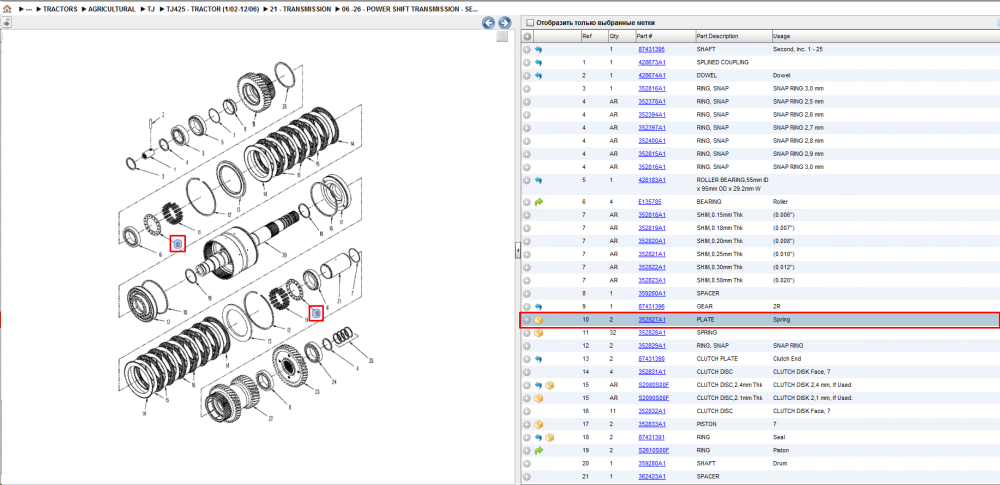
Task: Open part number link 362423A1
Action: click(652, 477)
